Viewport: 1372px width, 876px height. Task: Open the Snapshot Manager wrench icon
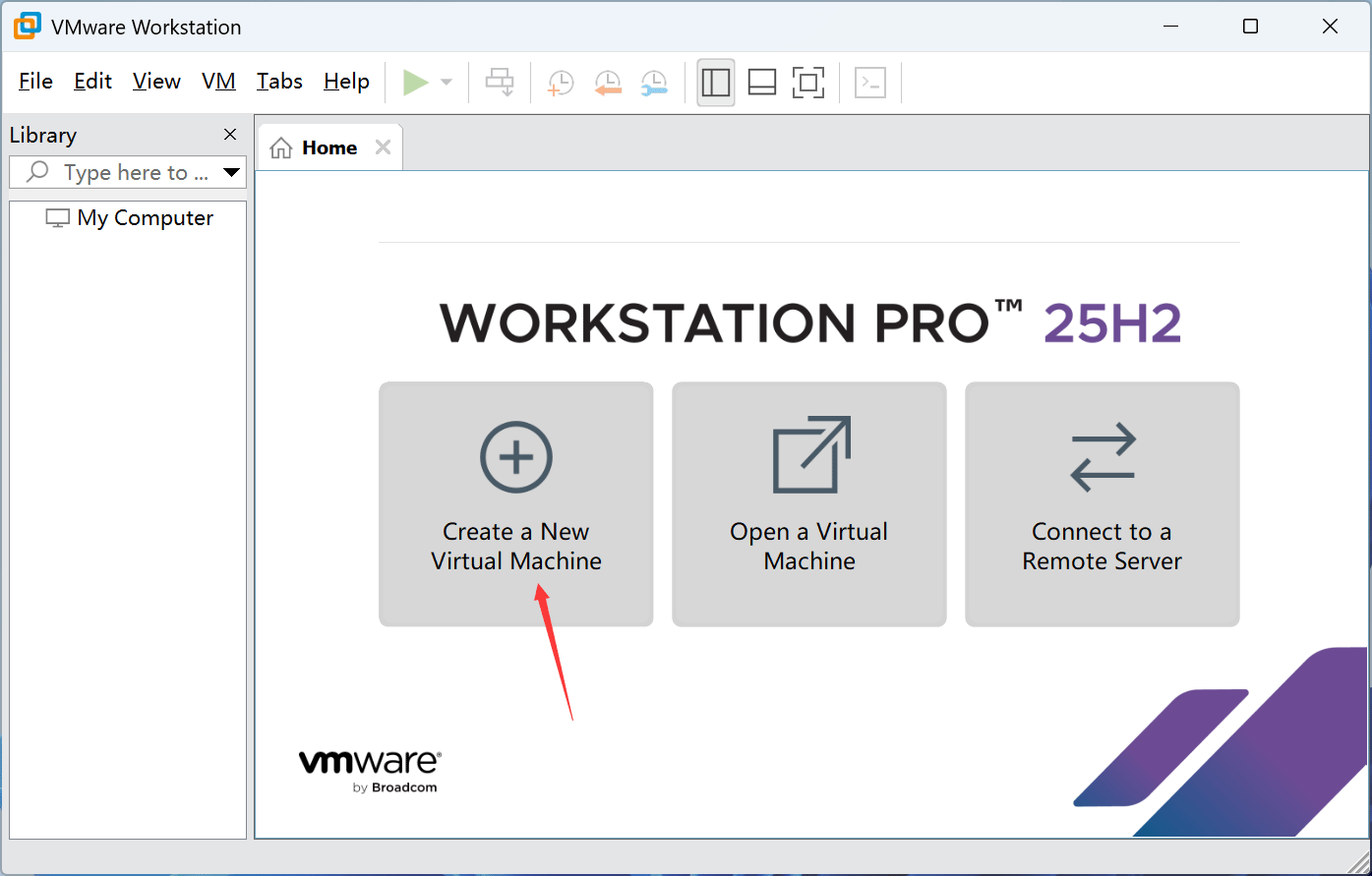tap(654, 83)
